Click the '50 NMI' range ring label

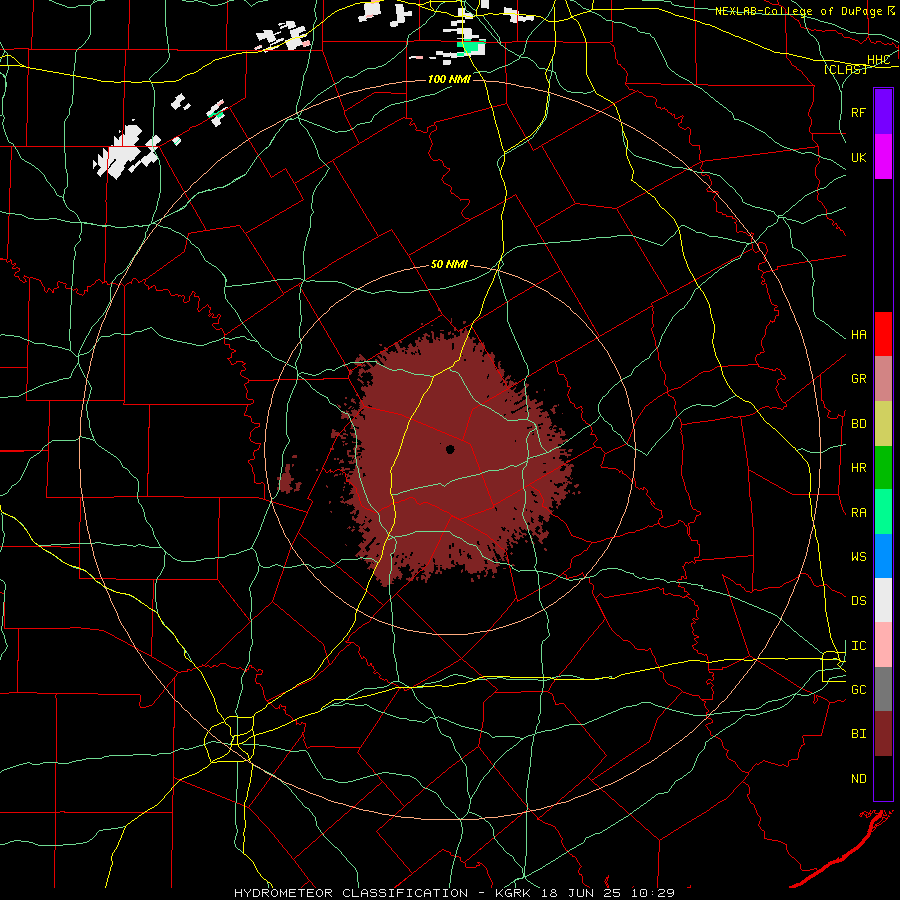449,265
